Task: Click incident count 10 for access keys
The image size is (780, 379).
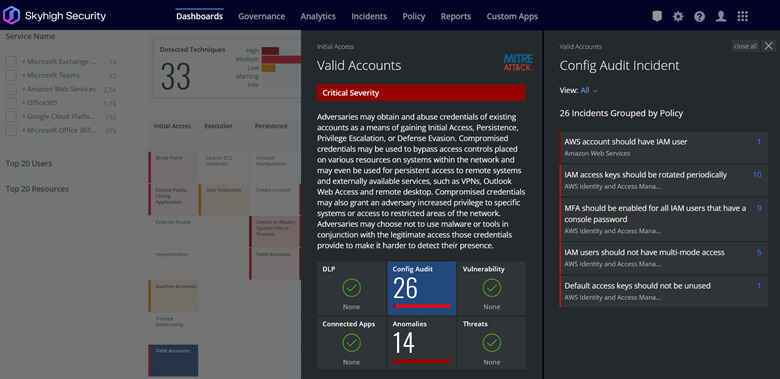Action: coord(757,175)
